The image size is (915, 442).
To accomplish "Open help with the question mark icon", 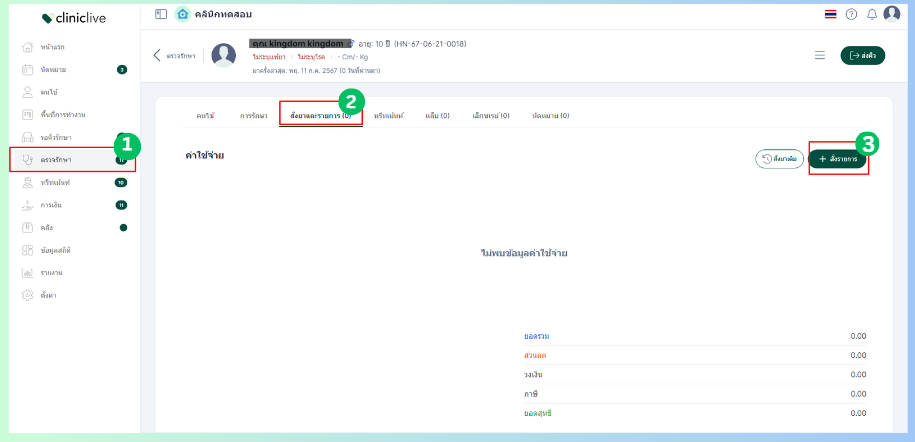I will (x=851, y=15).
